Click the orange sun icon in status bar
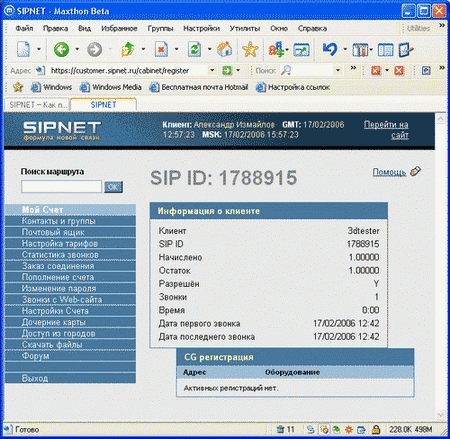The image size is (450, 439). [x=349, y=430]
